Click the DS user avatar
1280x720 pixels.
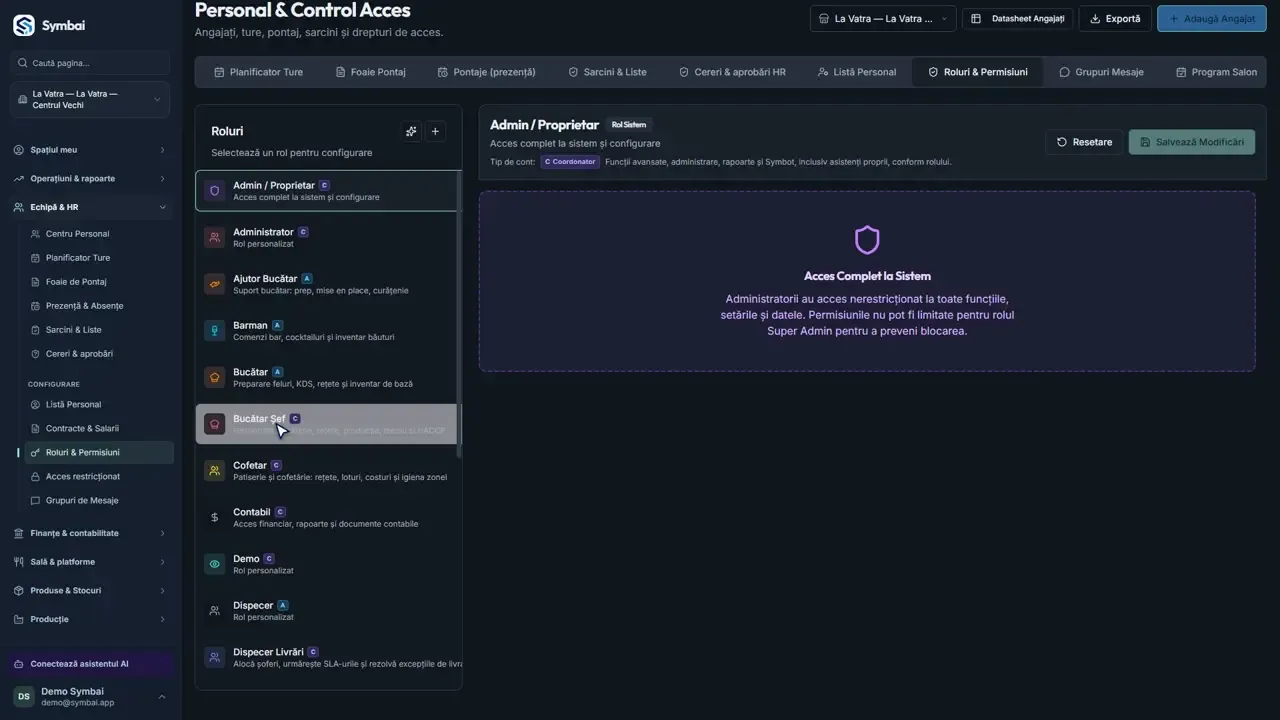(23, 697)
